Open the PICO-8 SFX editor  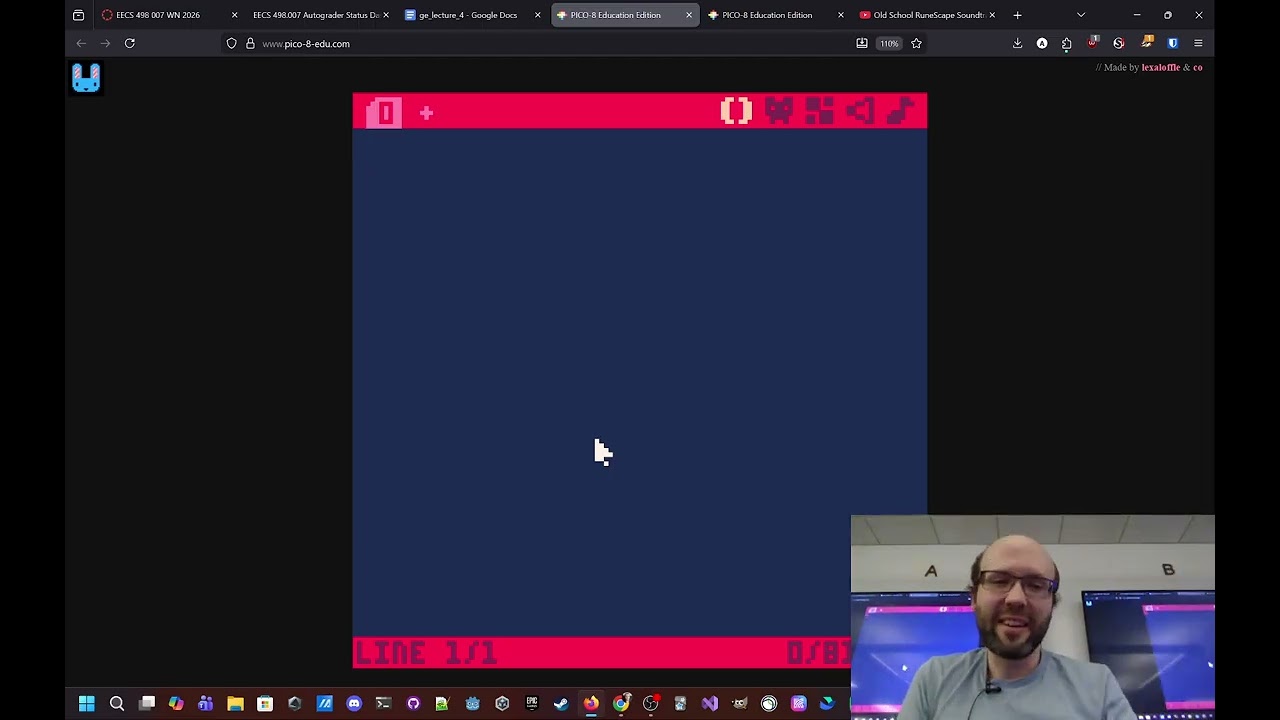860,111
